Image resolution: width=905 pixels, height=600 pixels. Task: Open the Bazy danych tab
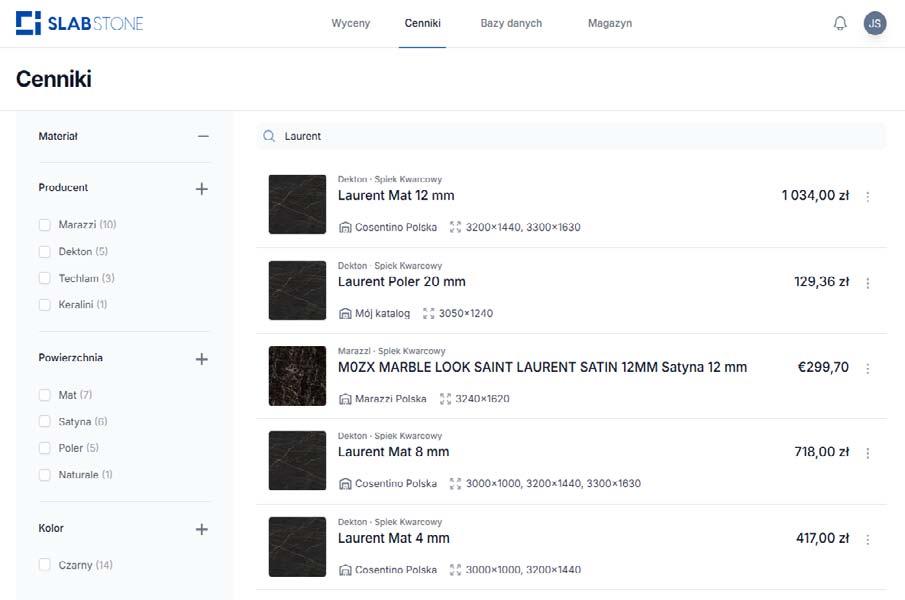pos(511,23)
